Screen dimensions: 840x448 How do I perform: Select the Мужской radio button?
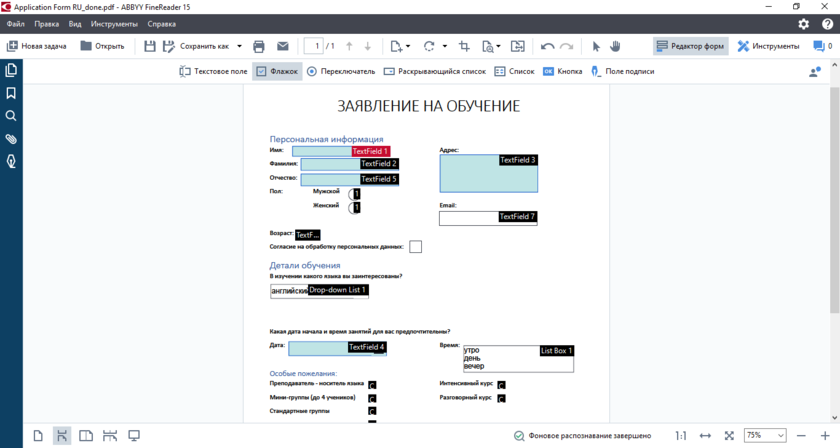(x=353, y=193)
